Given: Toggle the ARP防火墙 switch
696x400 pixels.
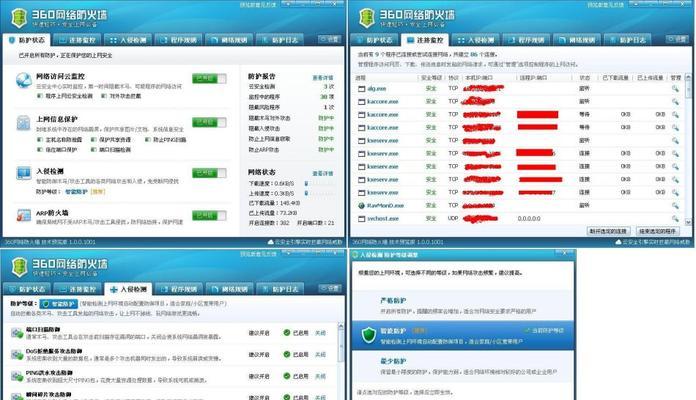Looking at the screenshot, I should (209, 215).
